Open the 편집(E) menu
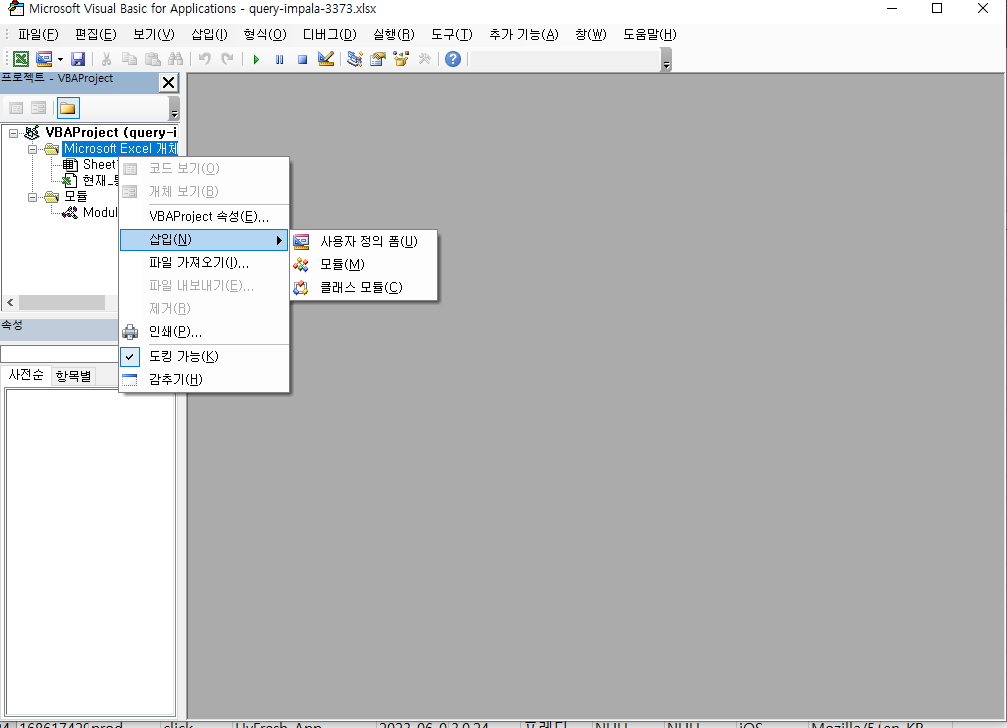Image resolution: width=1007 pixels, height=728 pixels. [x=95, y=34]
